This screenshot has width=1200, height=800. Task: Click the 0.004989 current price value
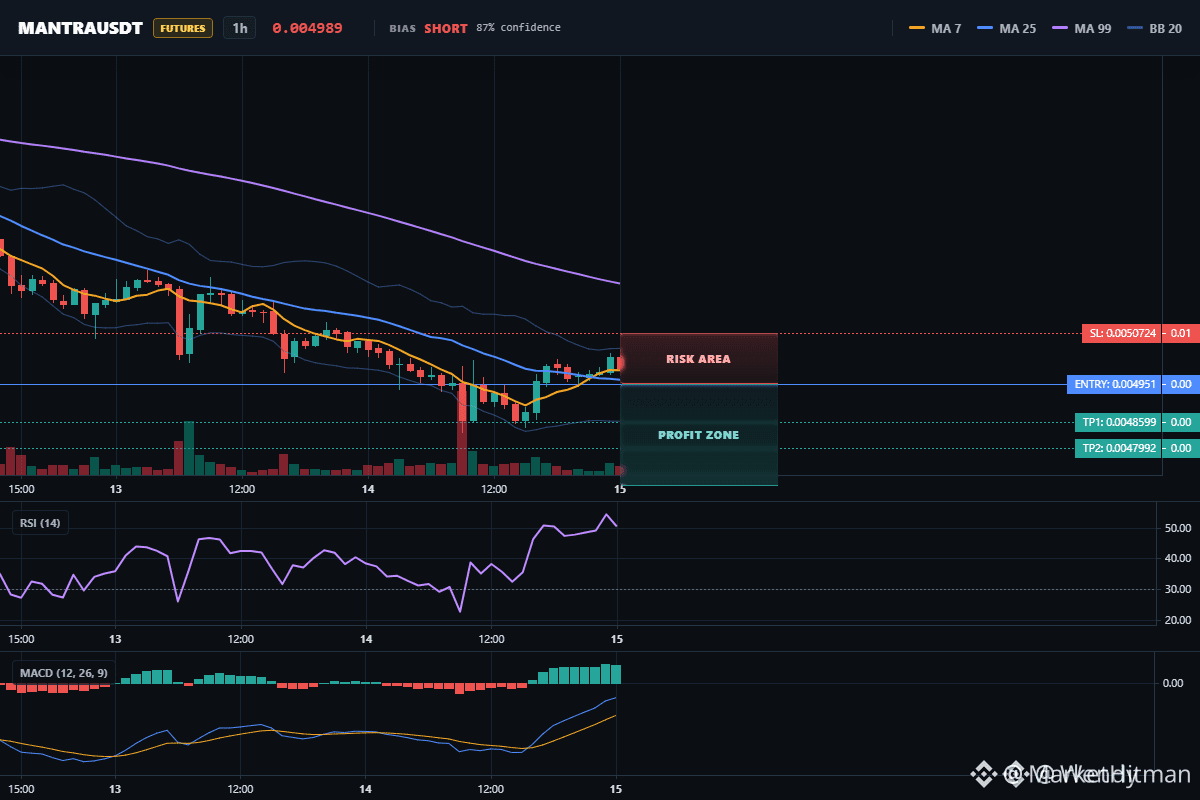coord(307,28)
